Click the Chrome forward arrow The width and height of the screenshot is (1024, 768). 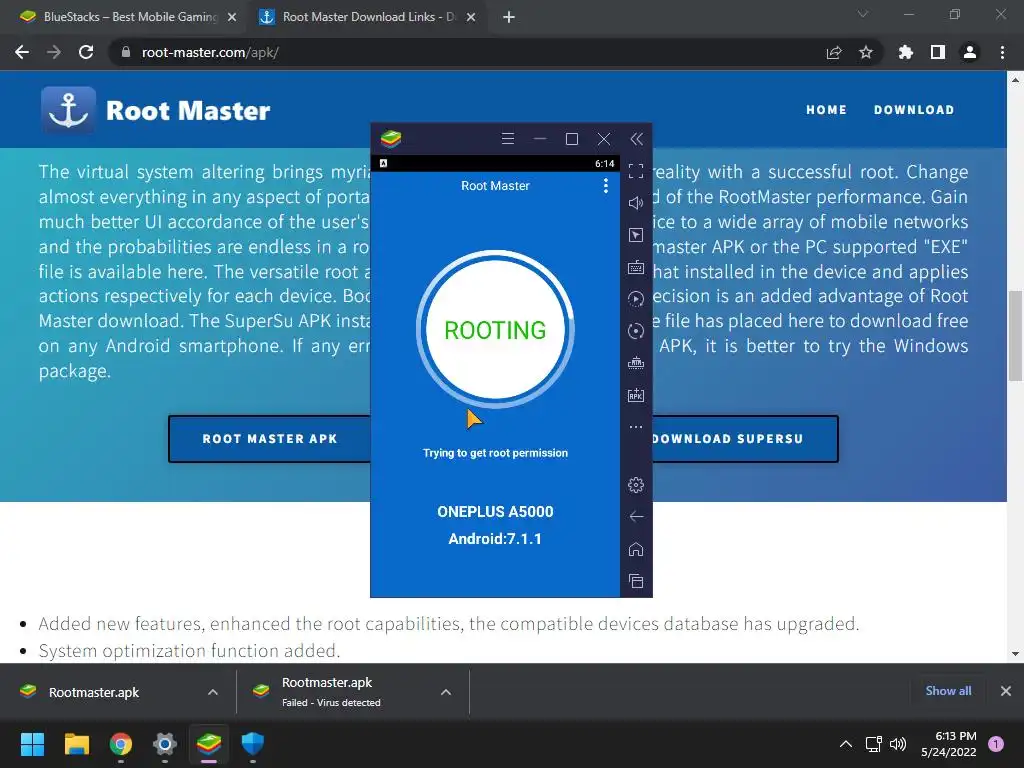coord(54,52)
